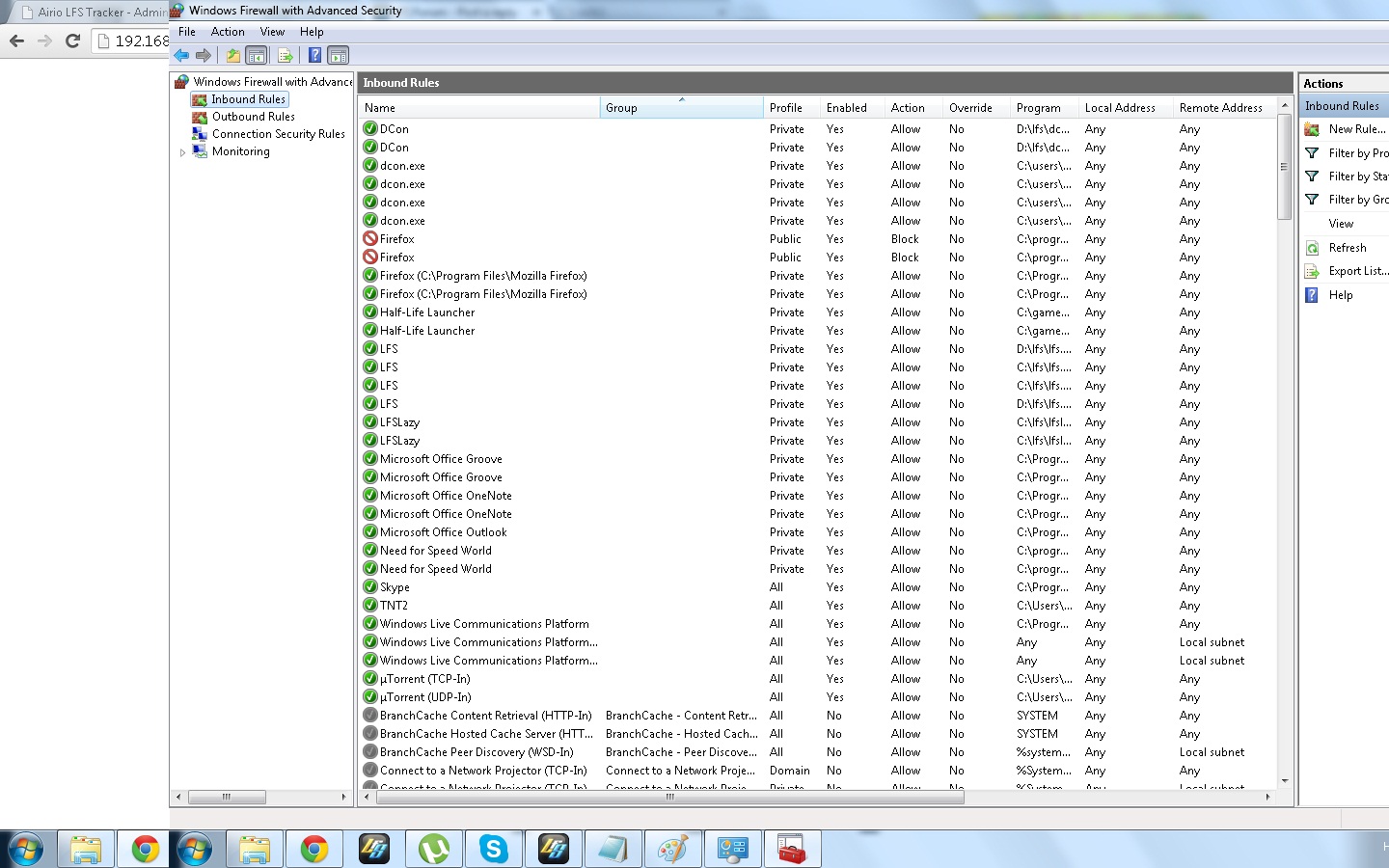Click the Program column header
The image size is (1389, 868).
point(1044,108)
